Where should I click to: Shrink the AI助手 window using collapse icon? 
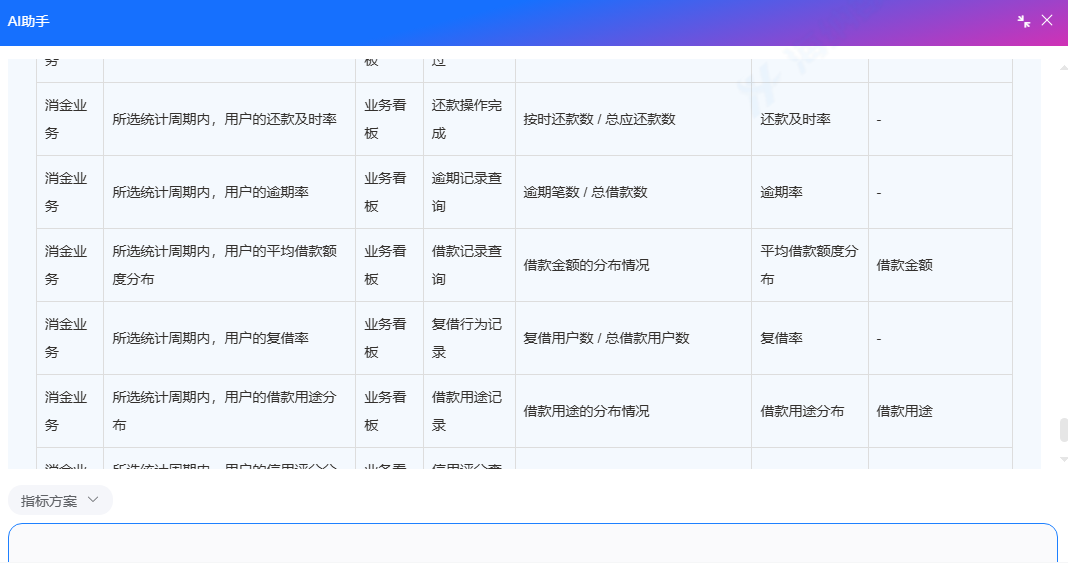point(1023,21)
